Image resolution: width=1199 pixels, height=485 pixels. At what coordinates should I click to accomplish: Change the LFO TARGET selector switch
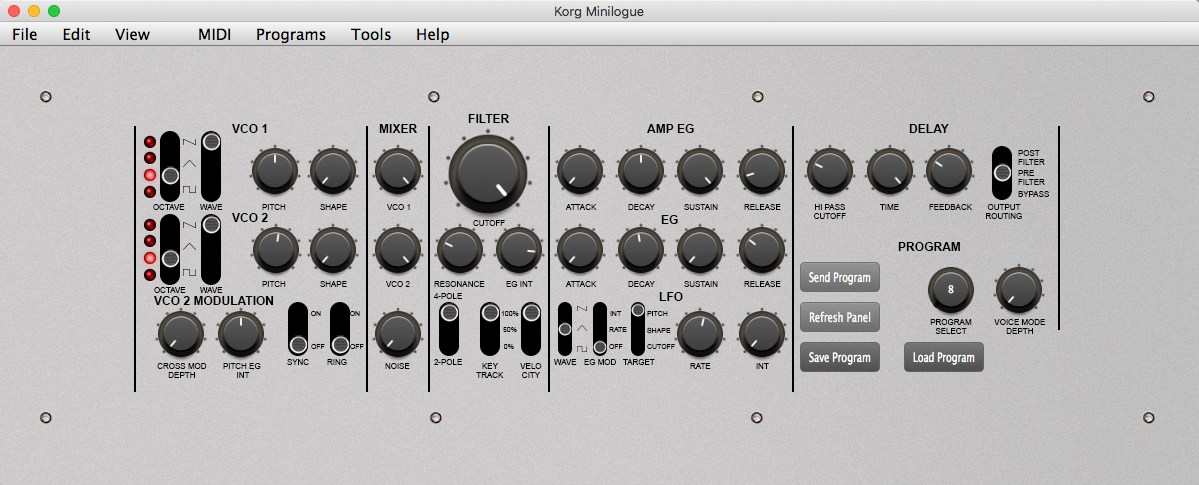[x=637, y=328]
